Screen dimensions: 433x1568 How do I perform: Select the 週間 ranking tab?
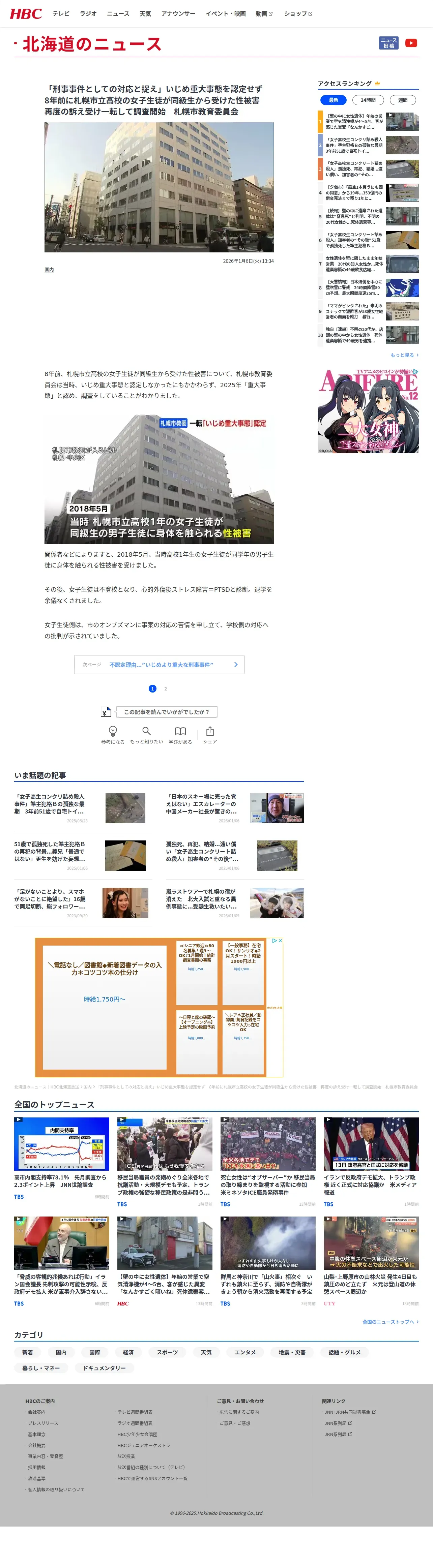point(403,100)
